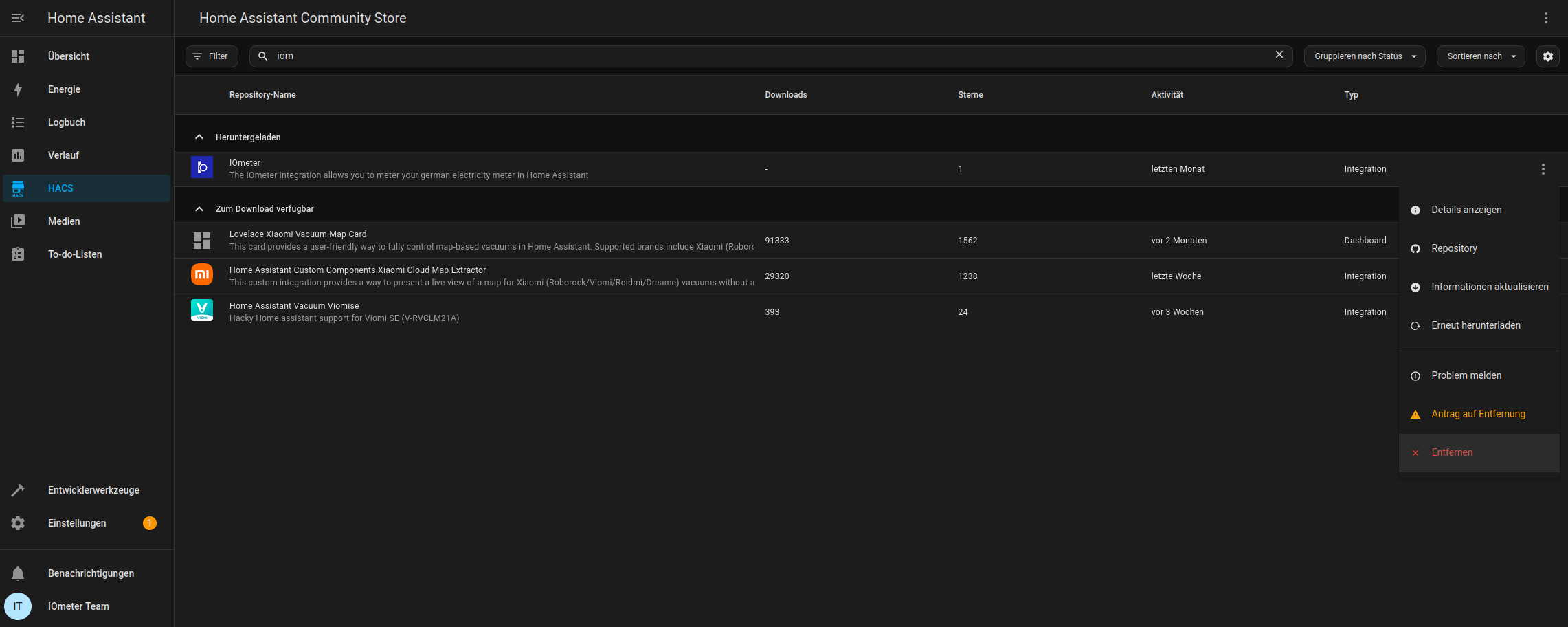Screen dimensions: 1568x627
Task: Collapse the Zum Download verfügbar group
Action: pos(199,209)
